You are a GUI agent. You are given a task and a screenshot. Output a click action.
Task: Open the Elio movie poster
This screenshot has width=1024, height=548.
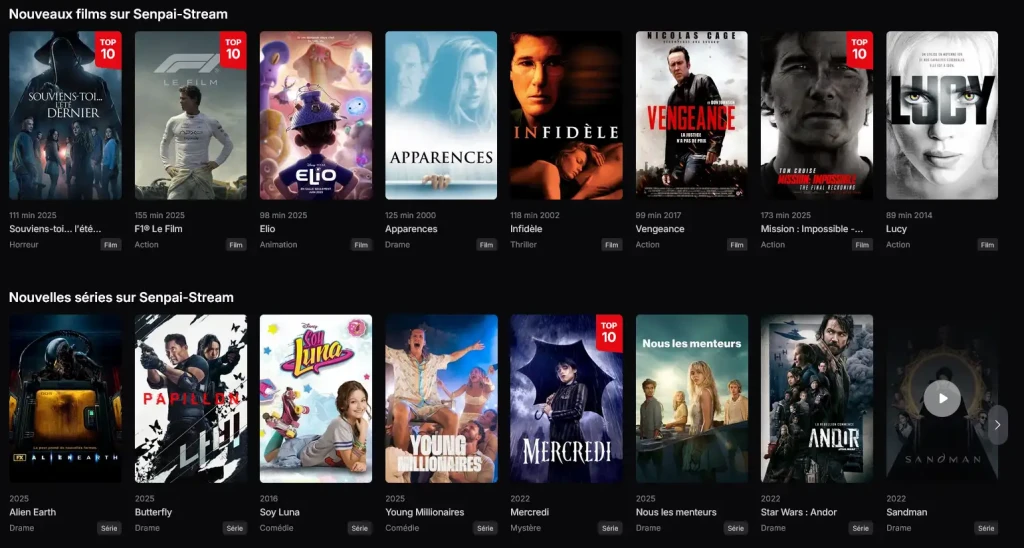coord(316,116)
